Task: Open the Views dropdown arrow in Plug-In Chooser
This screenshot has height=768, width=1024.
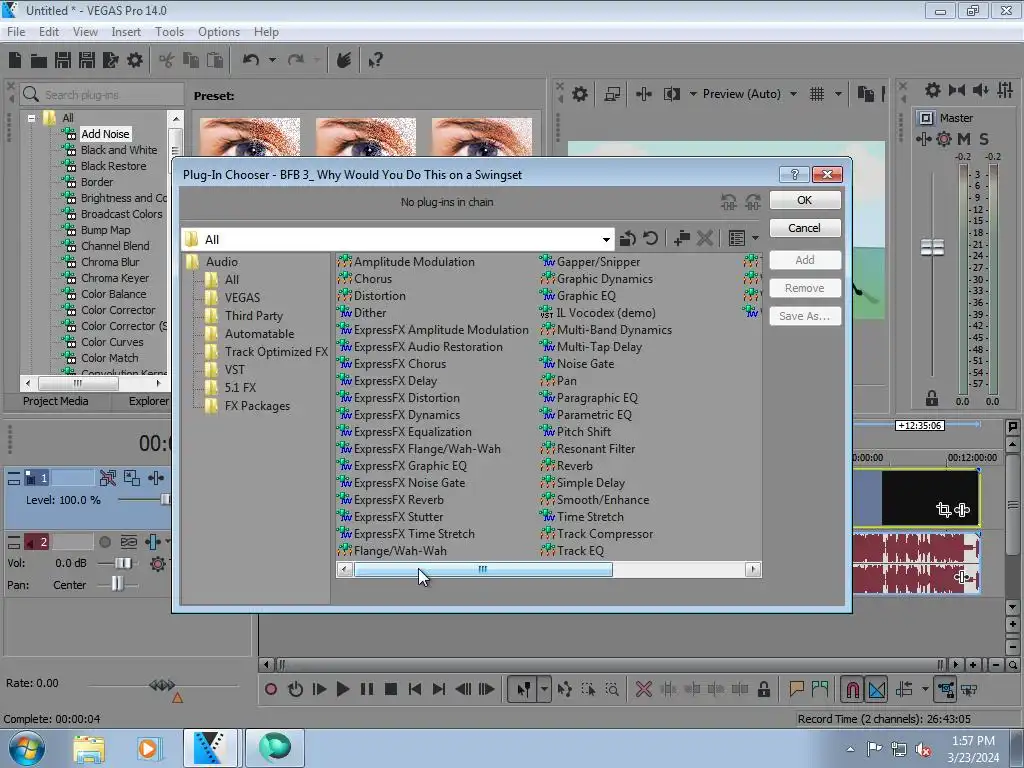Action: click(756, 238)
